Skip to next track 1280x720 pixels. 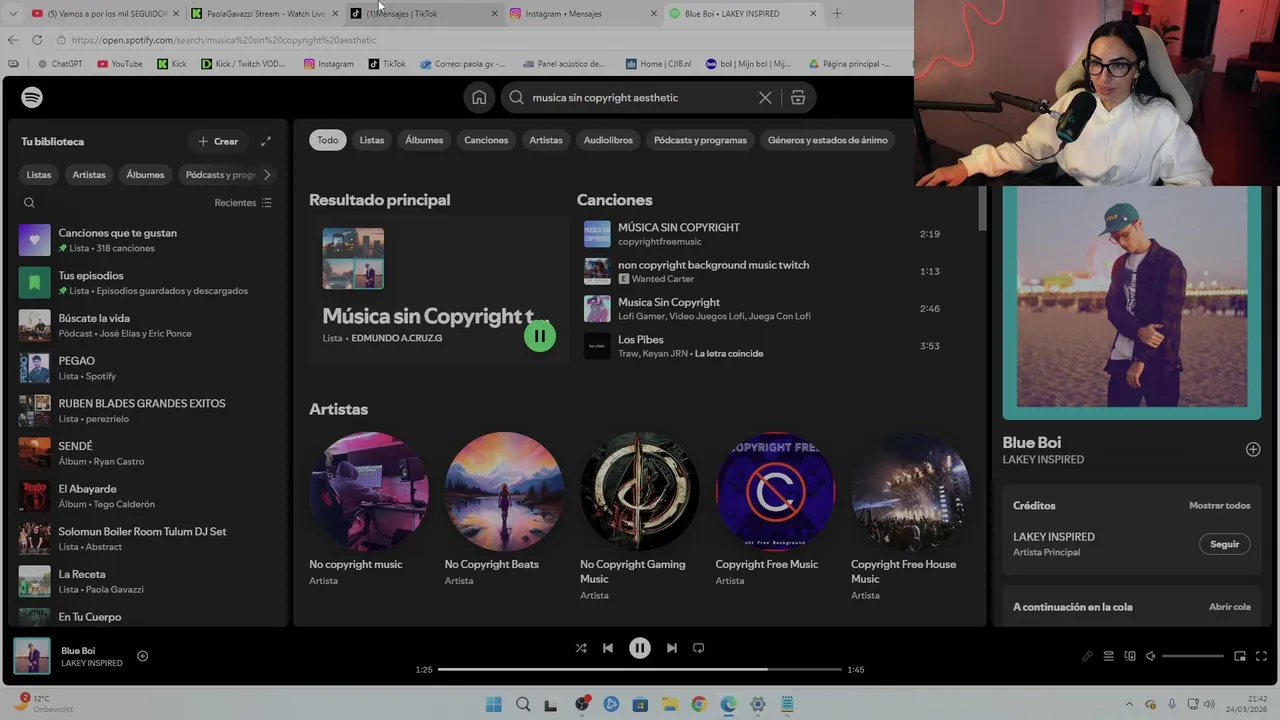point(672,648)
